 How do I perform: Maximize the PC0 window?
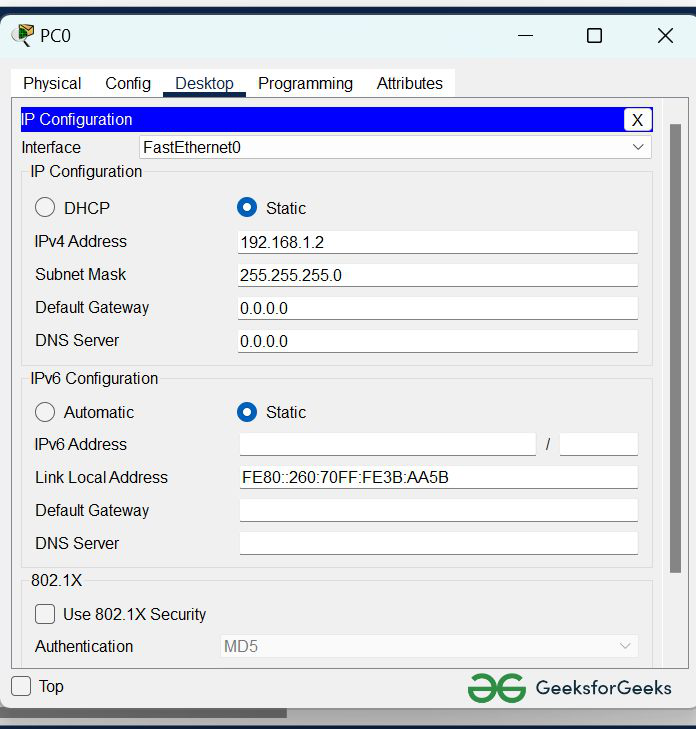[594, 36]
